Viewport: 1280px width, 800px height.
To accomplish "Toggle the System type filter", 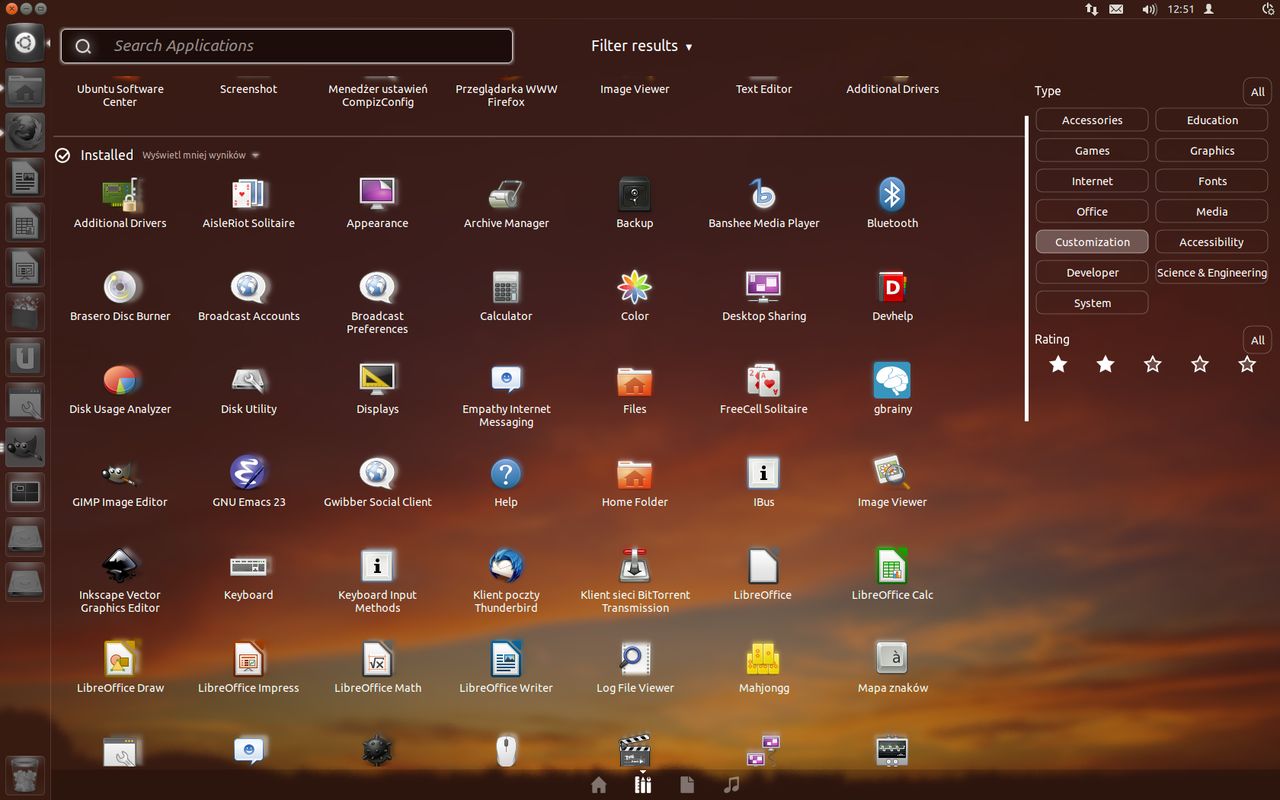I will point(1092,303).
